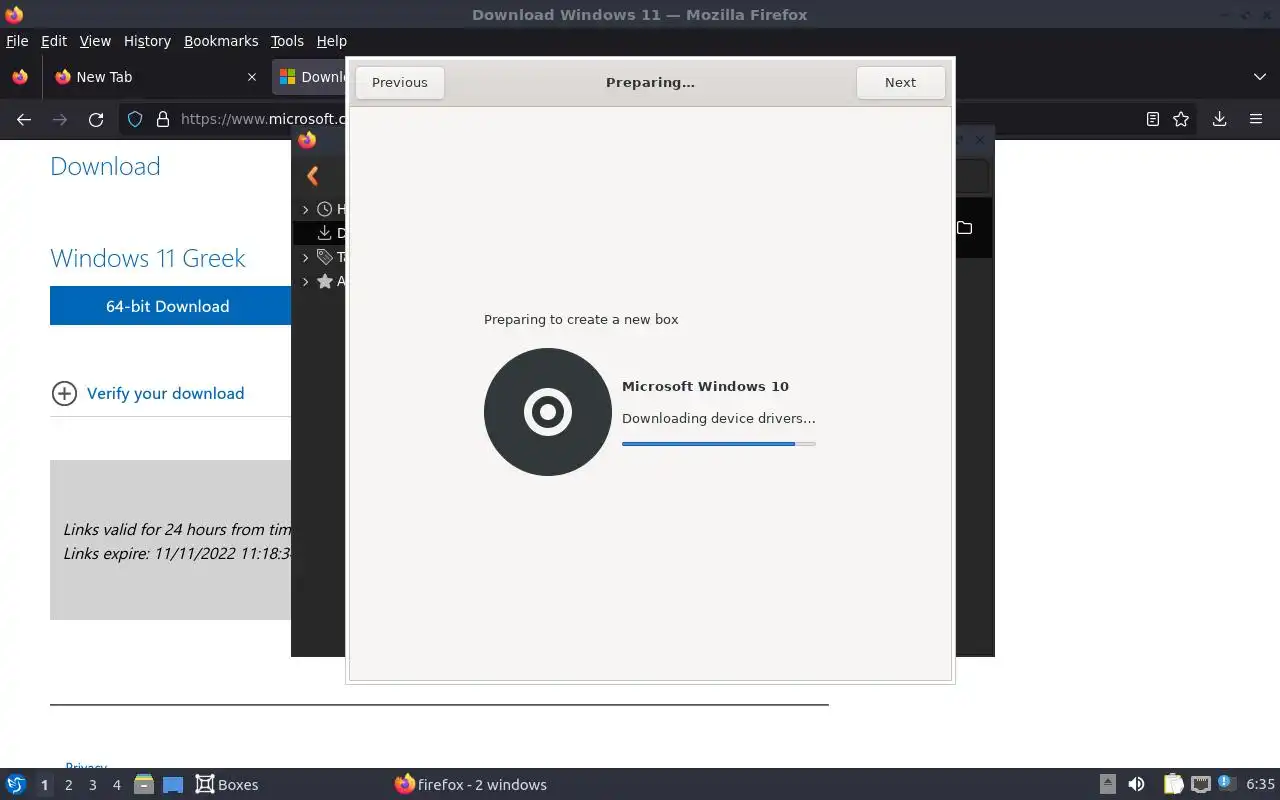The height and width of the screenshot is (800, 1280).
Task: Switch to the Download Windows 11 tab
Action: point(310,77)
